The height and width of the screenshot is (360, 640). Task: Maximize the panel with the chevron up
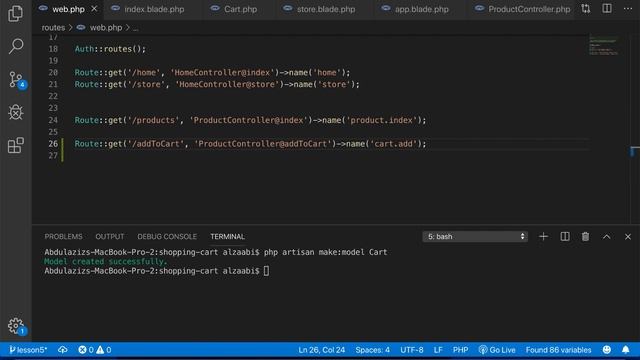(x=607, y=237)
